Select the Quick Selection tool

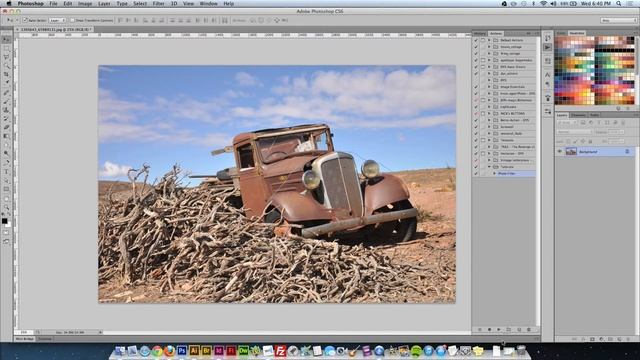(7, 66)
